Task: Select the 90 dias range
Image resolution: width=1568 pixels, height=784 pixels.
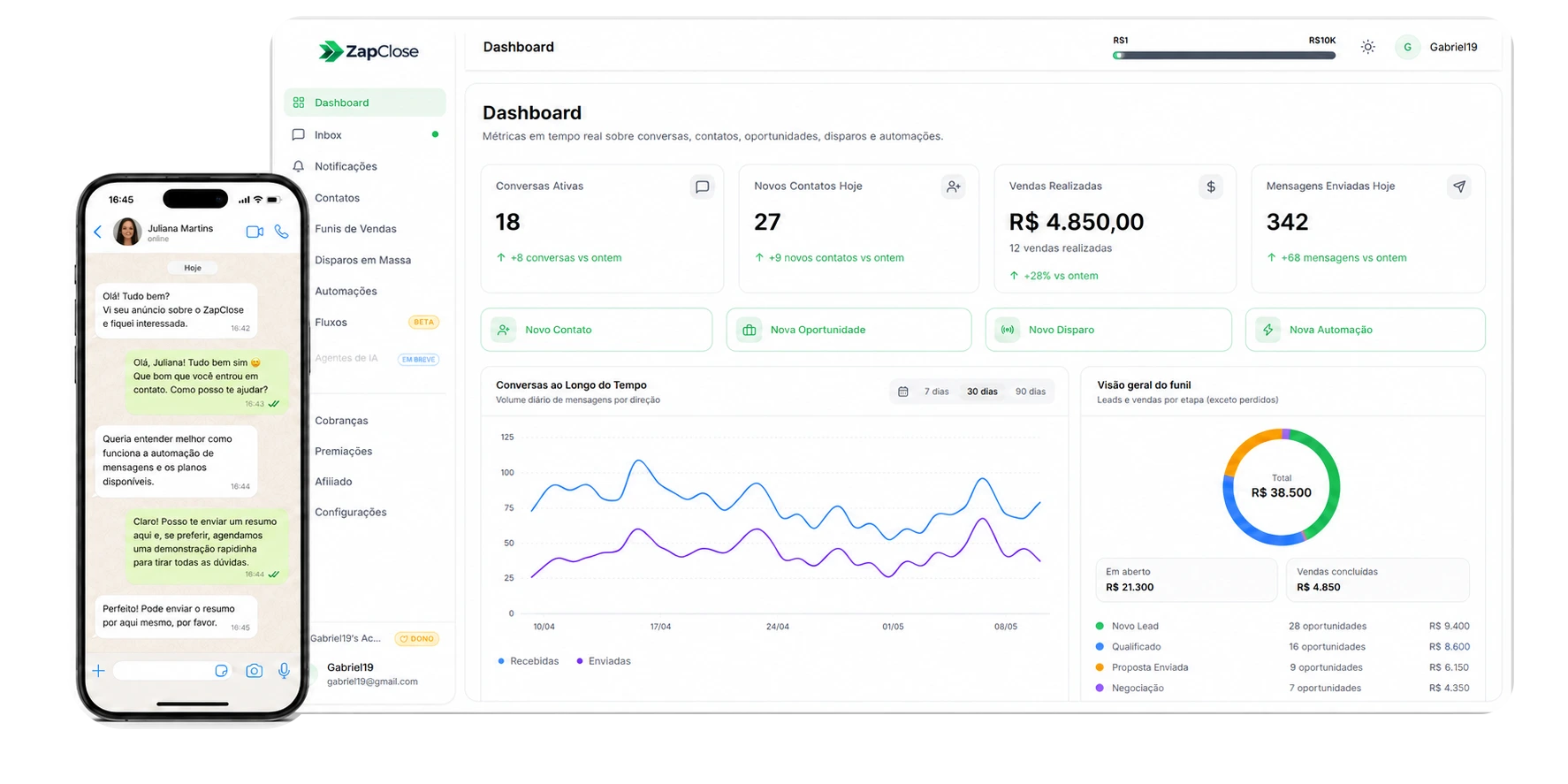Action: coord(1030,392)
